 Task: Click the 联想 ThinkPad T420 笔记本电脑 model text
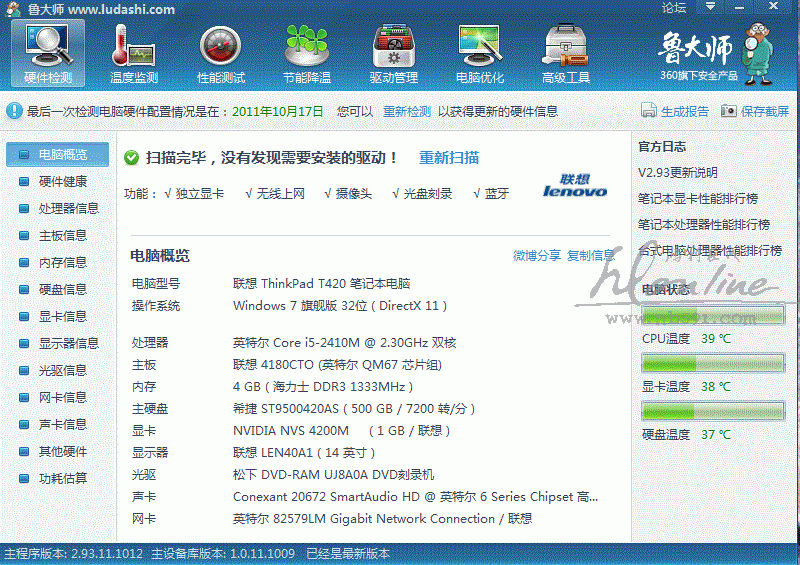[x=321, y=284]
